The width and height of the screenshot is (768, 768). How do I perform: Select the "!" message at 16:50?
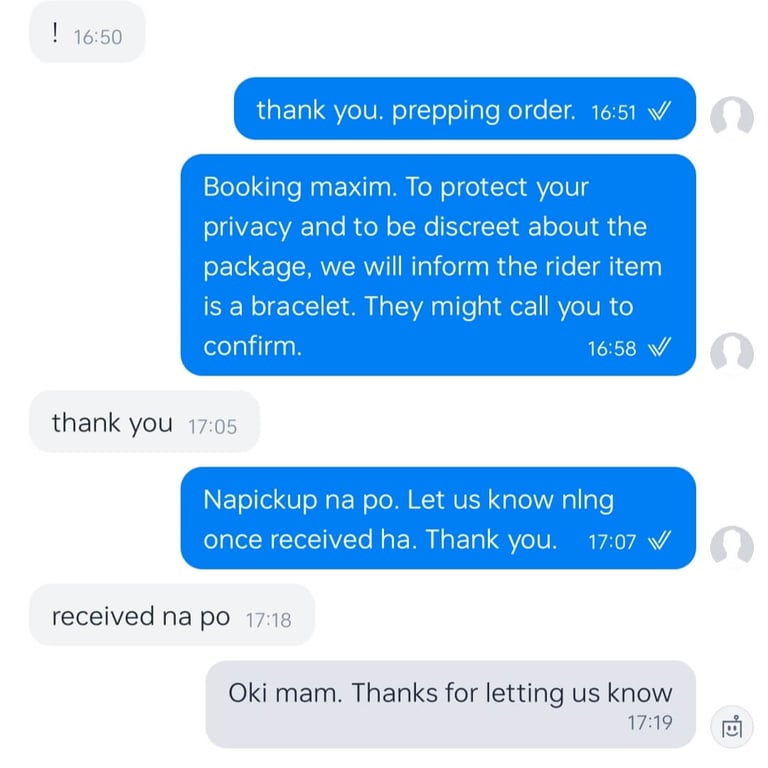(x=87, y=32)
